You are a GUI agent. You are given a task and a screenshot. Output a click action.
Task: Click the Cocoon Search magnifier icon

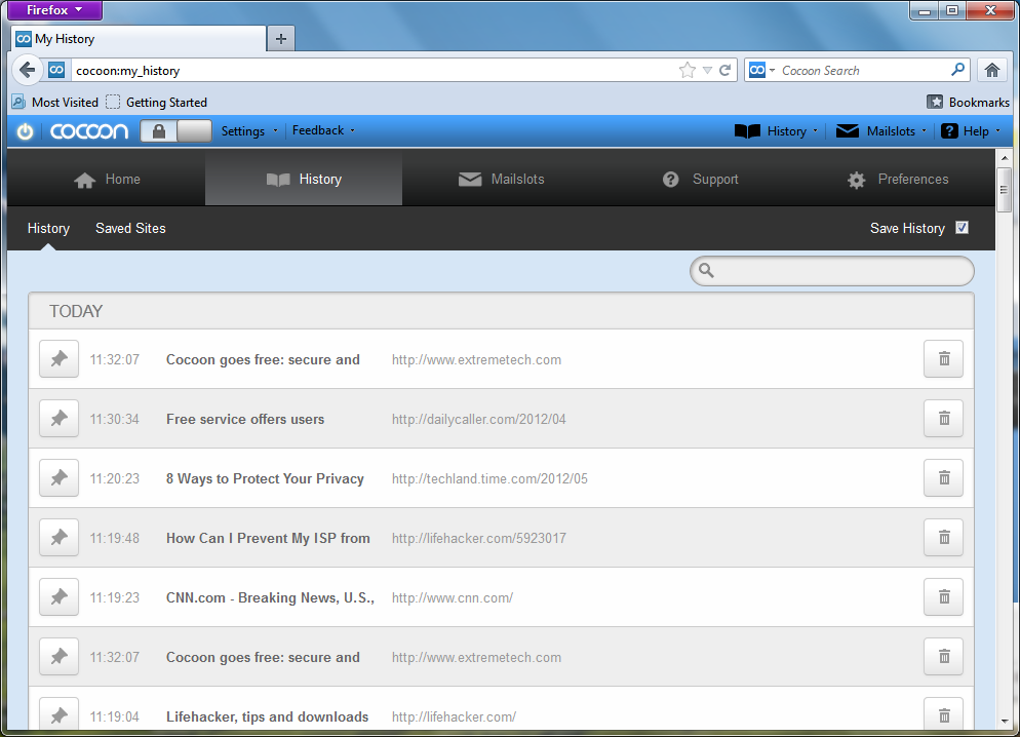958,70
